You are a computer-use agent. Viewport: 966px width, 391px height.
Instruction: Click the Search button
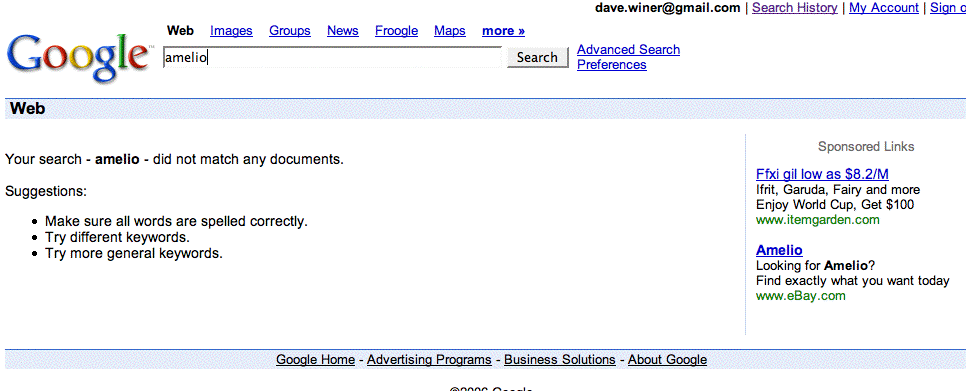pos(537,57)
